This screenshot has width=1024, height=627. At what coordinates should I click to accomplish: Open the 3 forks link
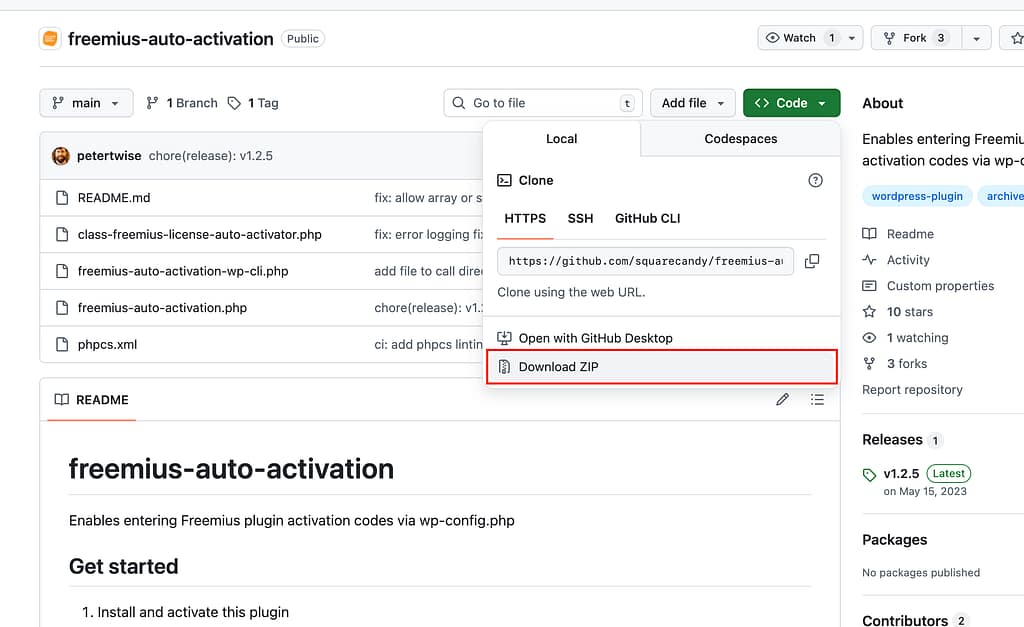pos(906,363)
